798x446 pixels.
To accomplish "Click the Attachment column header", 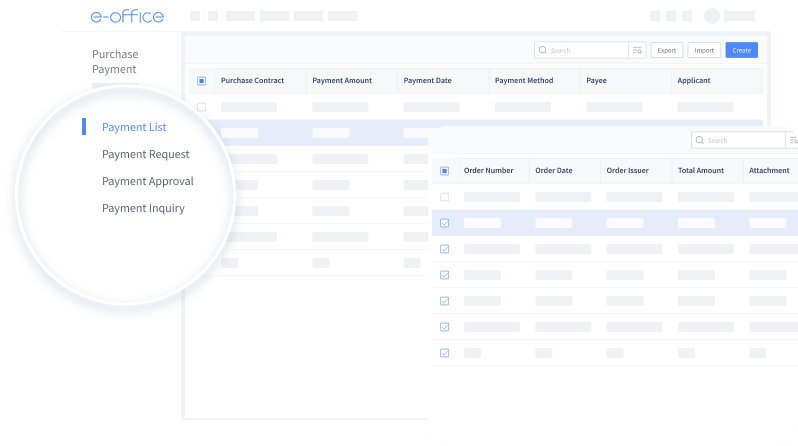I will (x=769, y=171).
